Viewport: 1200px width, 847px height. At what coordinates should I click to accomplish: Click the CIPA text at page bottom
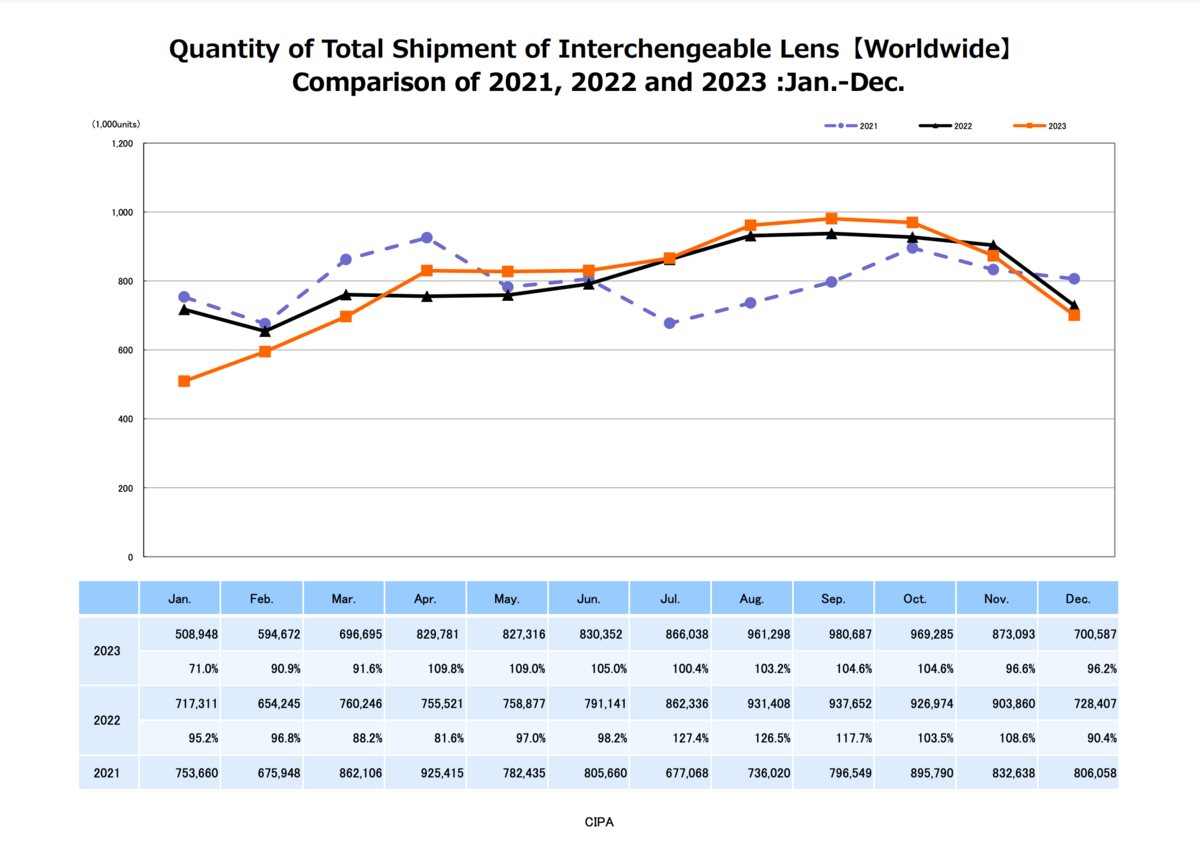pos(600,821)
